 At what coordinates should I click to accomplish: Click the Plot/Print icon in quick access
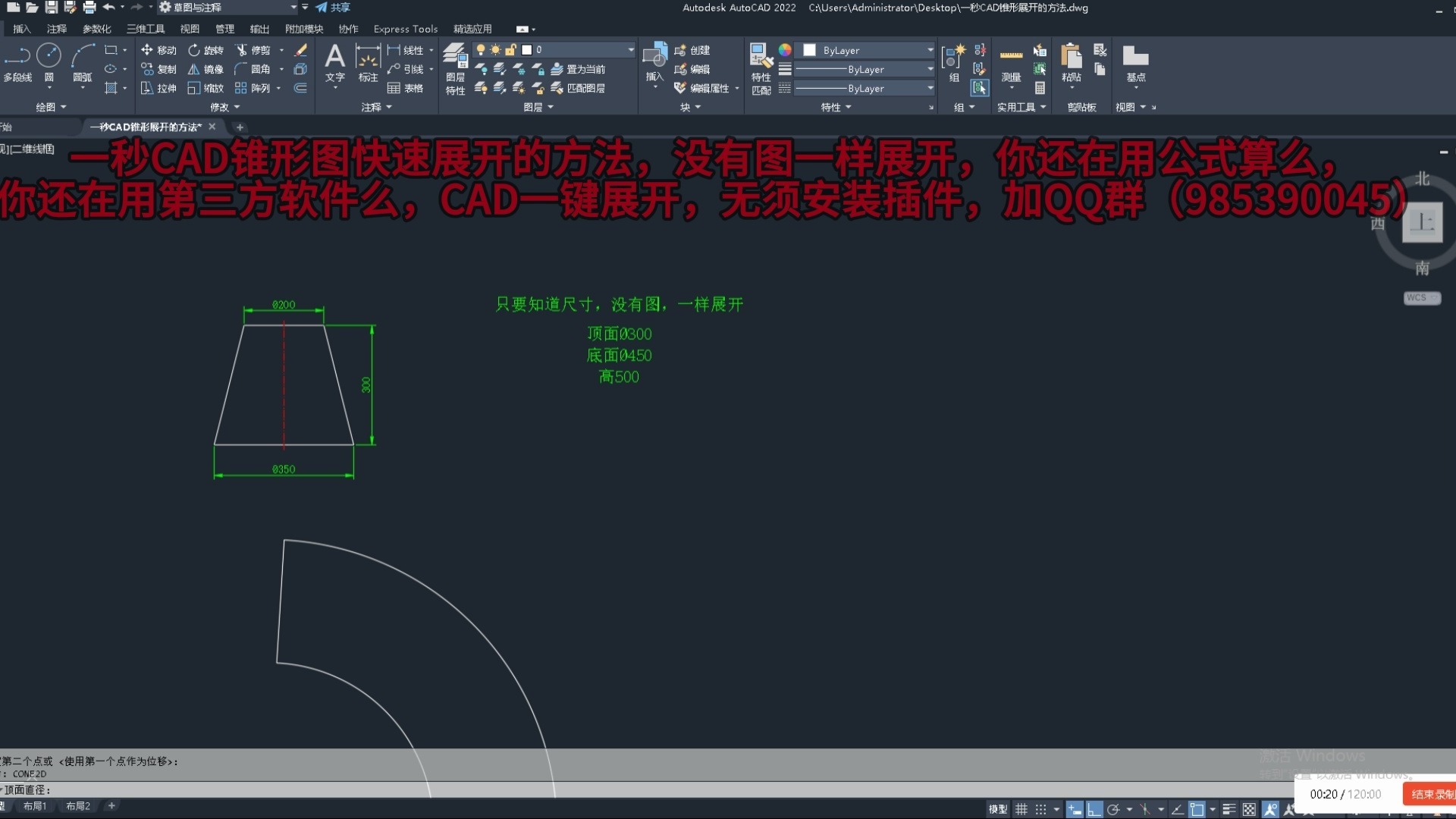[89, 8]
